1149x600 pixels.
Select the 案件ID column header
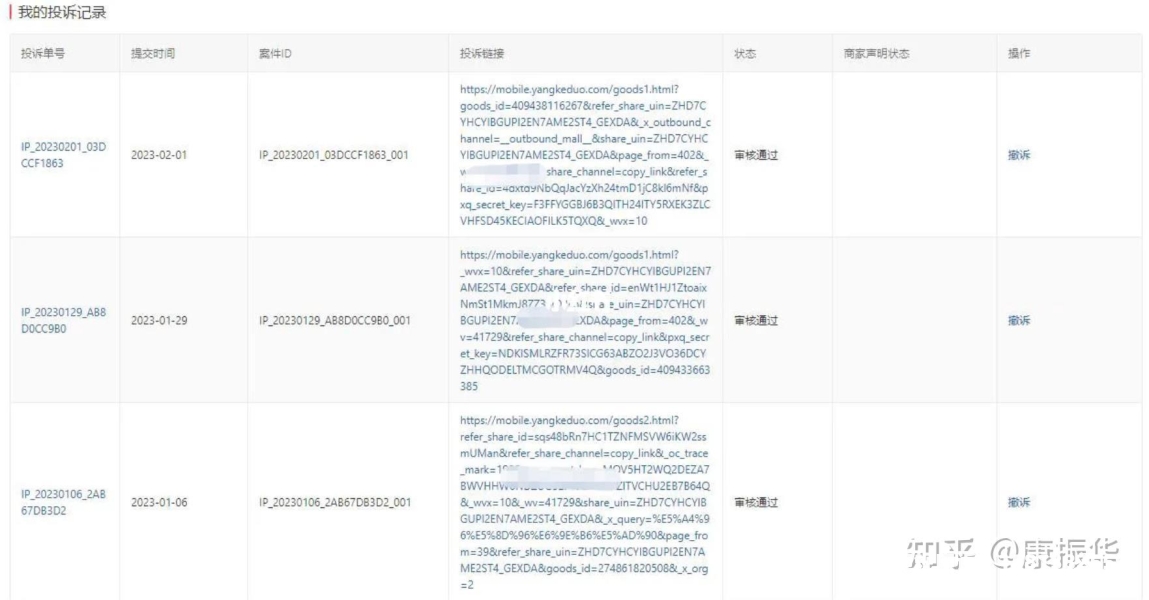275,53
